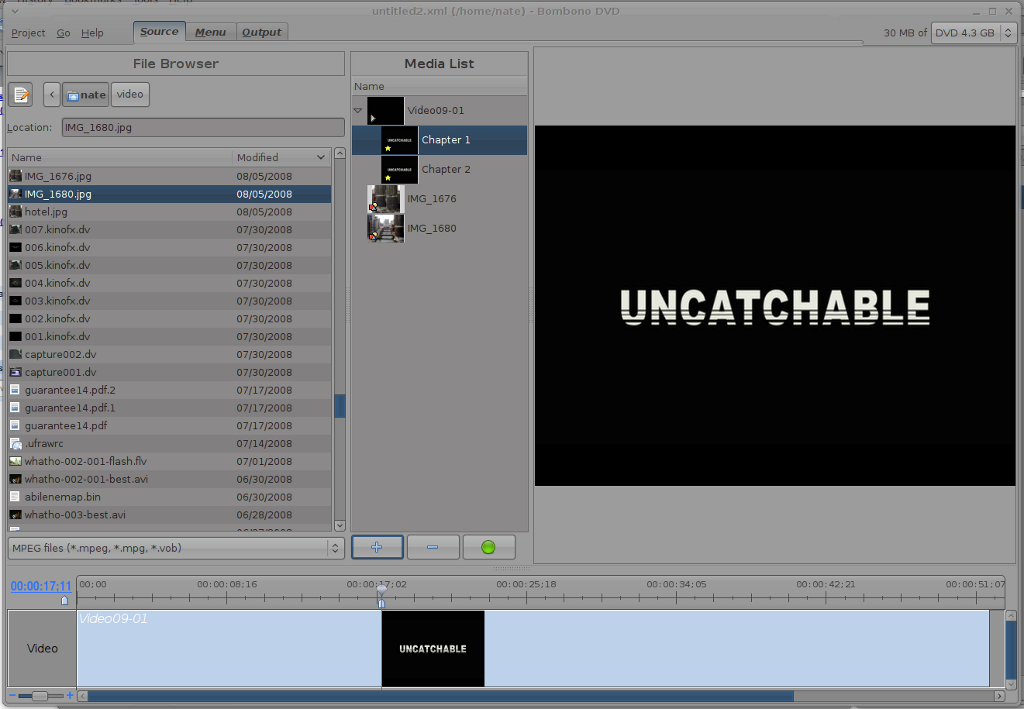Click the plus button to add media
1024x709 pixels.
(x=377, y=547)
